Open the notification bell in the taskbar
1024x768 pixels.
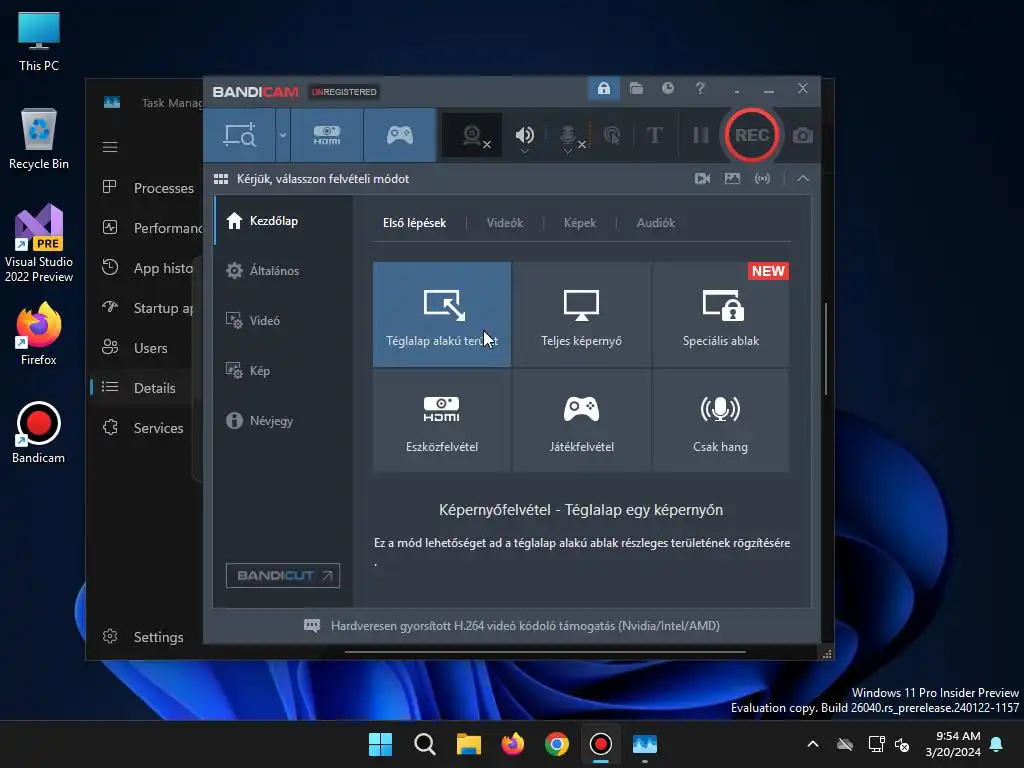(x=997, y=744)
